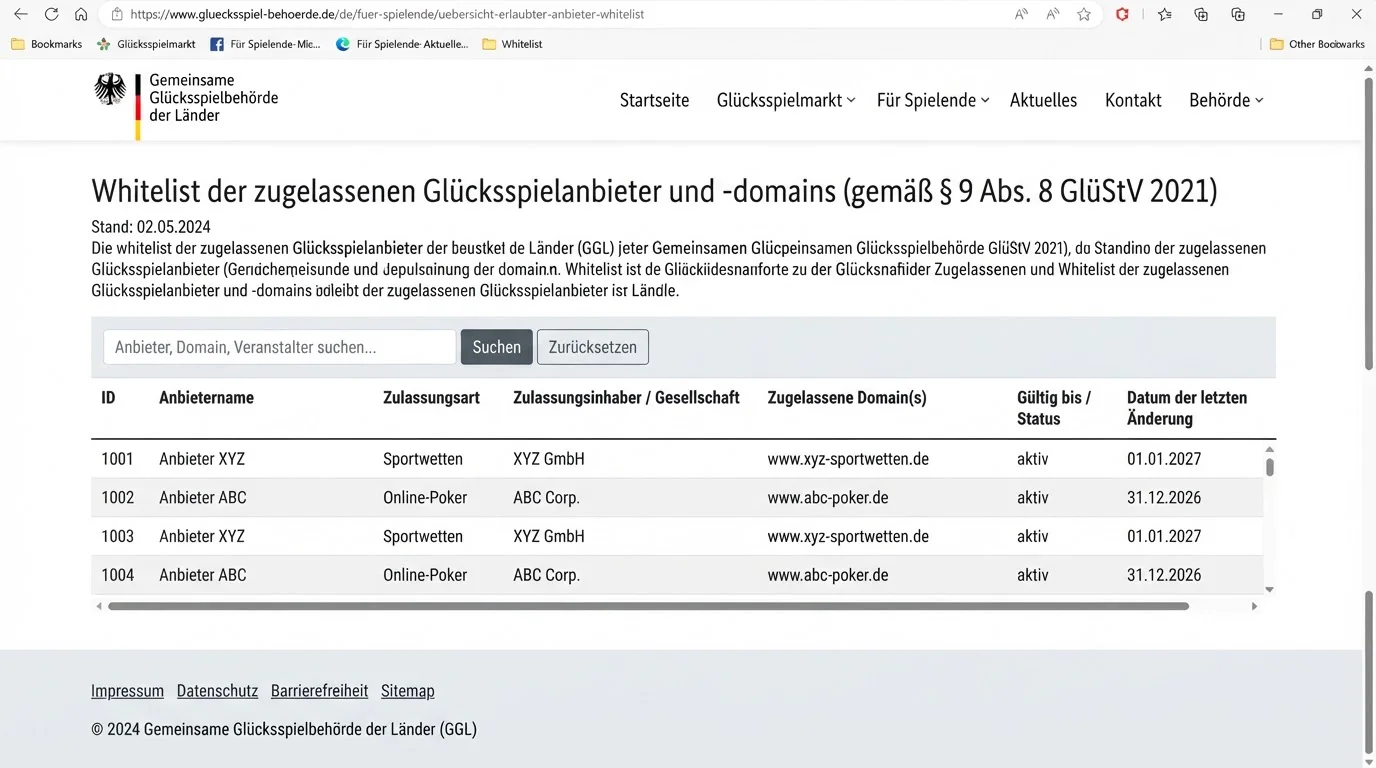Image resolution: width=1376 pixels, height=768 pixels.
Task: Click the table's scroll-right arrow
Action: coord(1254,606)
